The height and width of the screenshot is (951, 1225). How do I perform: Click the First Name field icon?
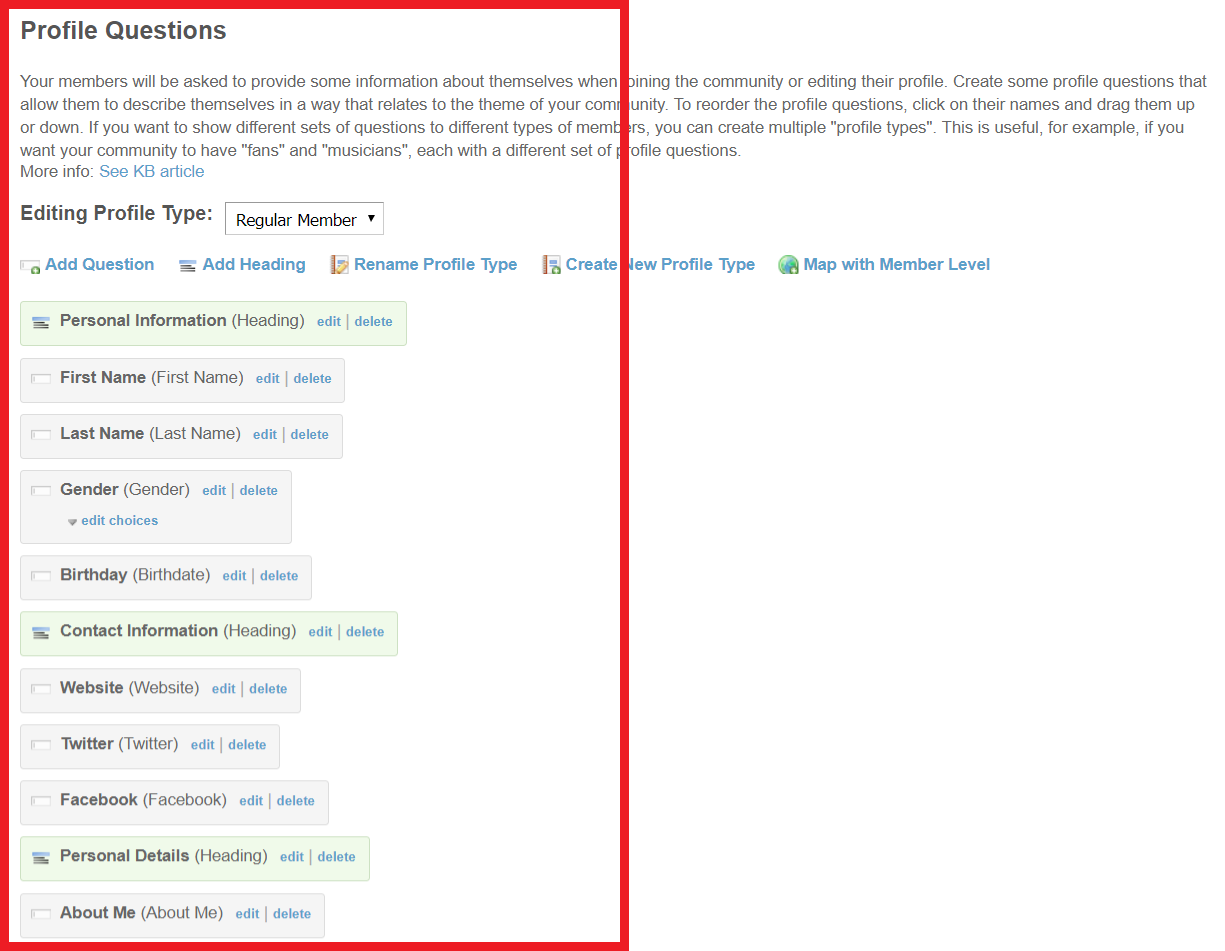tap(41, 379)
